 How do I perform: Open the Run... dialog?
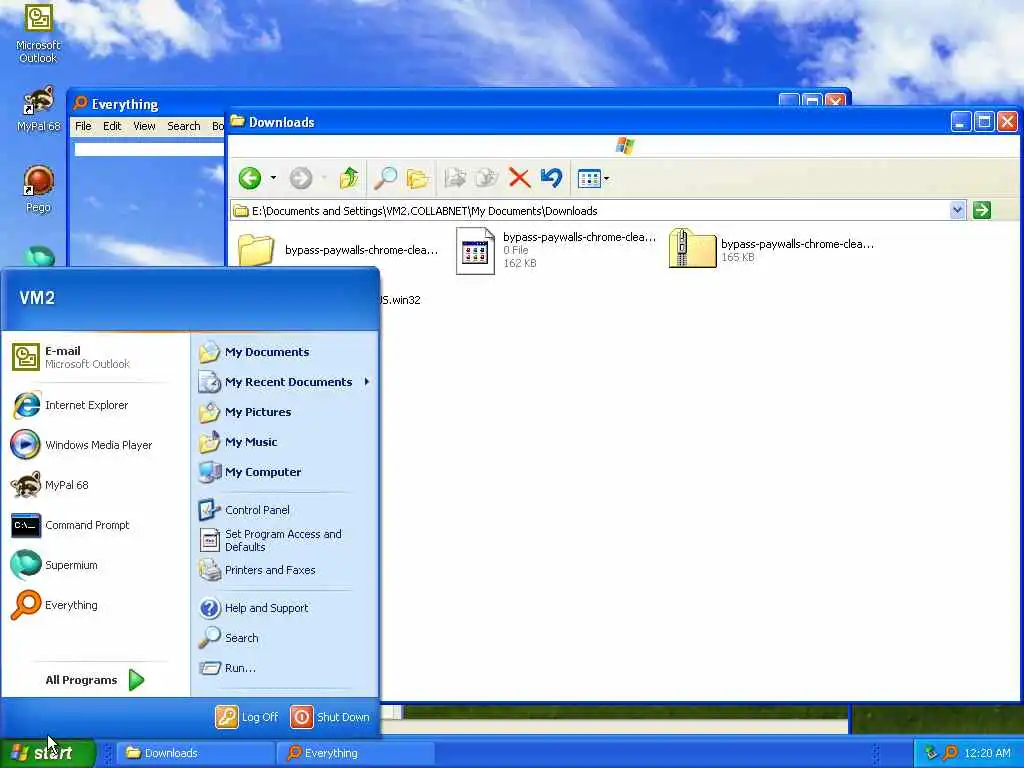(285, 668)
